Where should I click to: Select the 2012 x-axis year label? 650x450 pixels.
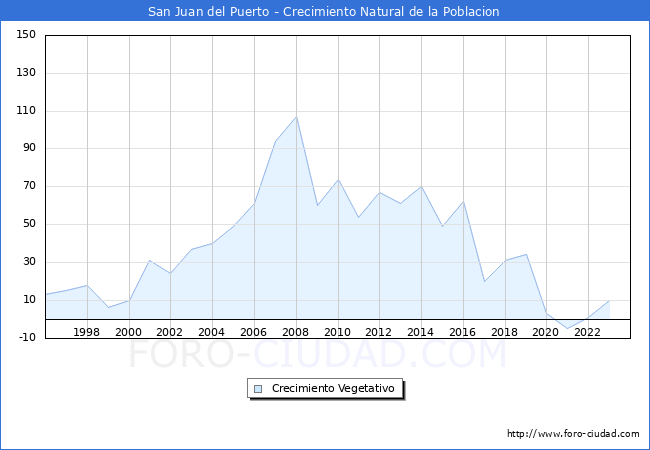[378, 332]
